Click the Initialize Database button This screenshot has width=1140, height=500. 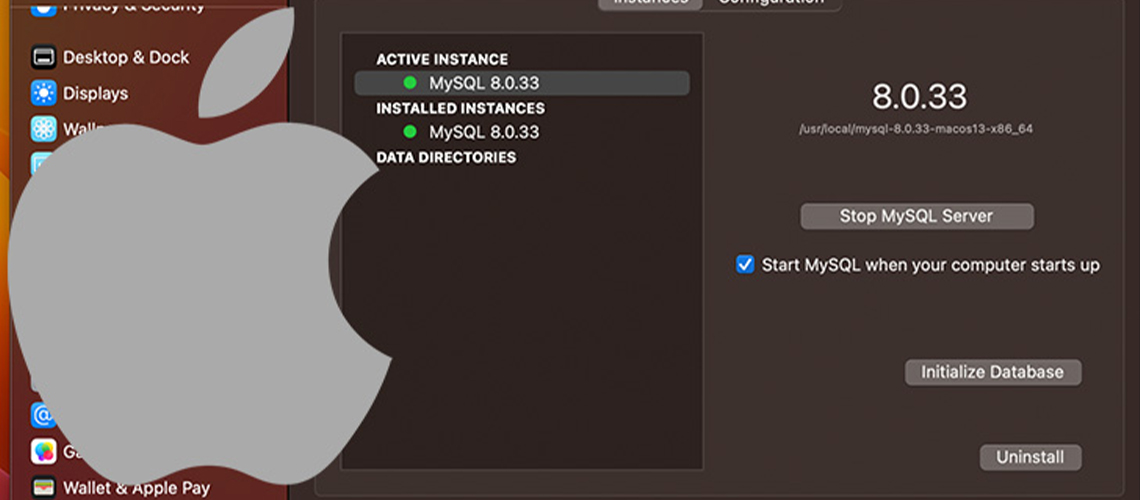click(x=993, y=372)
